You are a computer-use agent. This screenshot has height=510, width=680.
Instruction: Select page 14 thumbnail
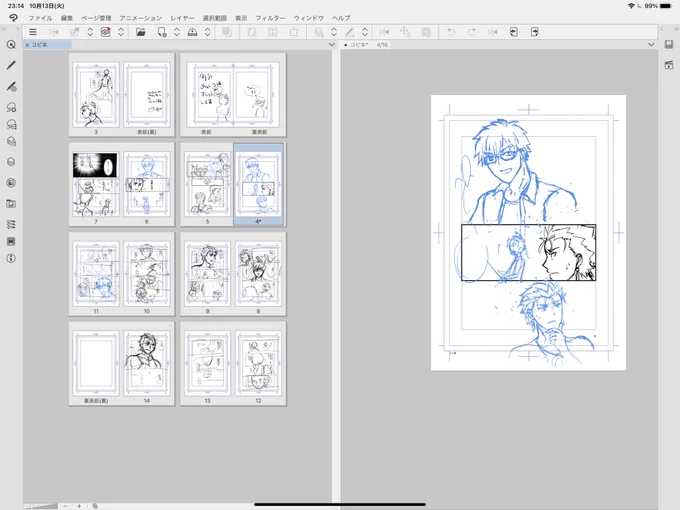pyautogui.click(x=147, y=363)
